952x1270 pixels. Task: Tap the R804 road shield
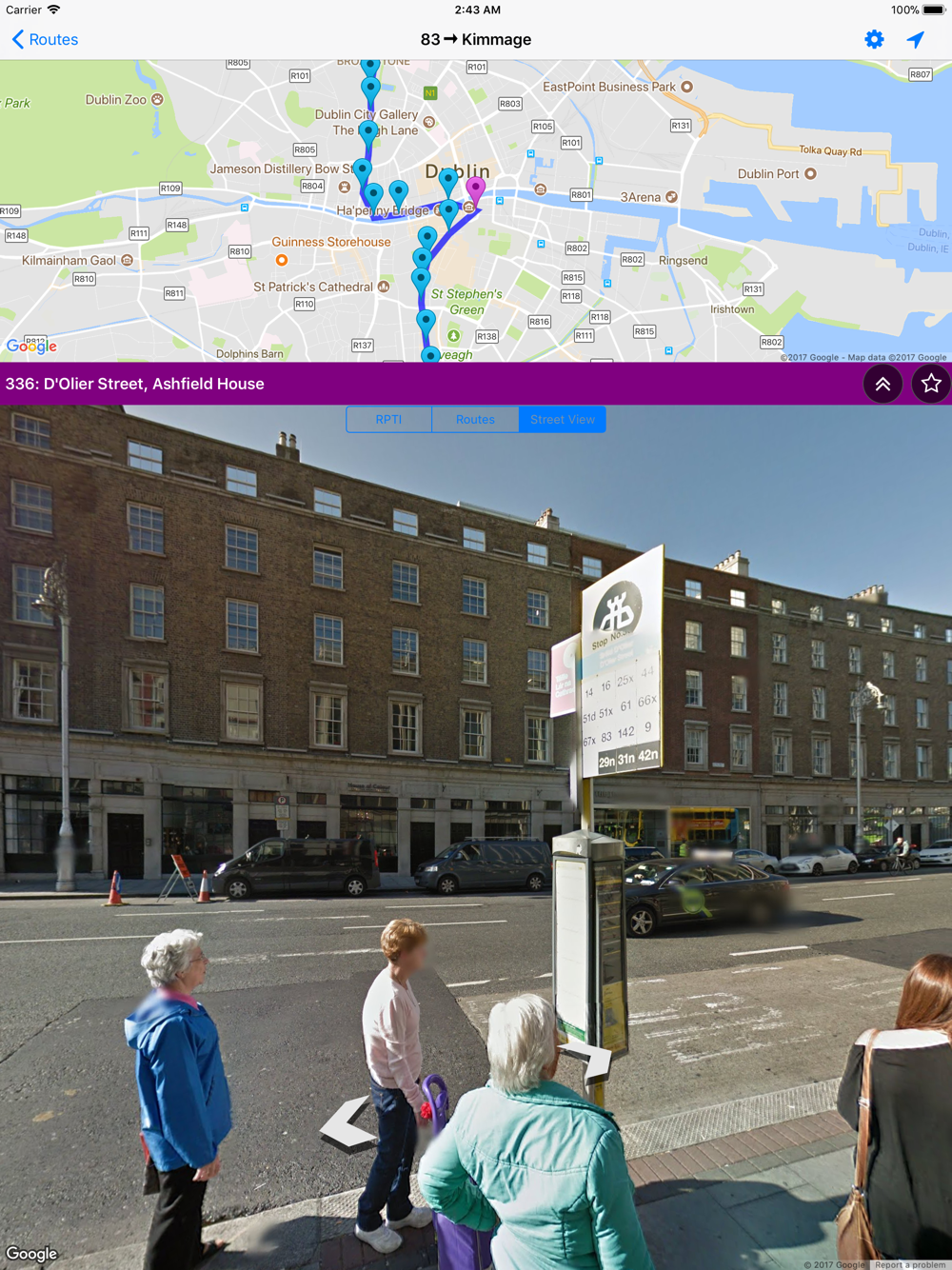[312, 186]
